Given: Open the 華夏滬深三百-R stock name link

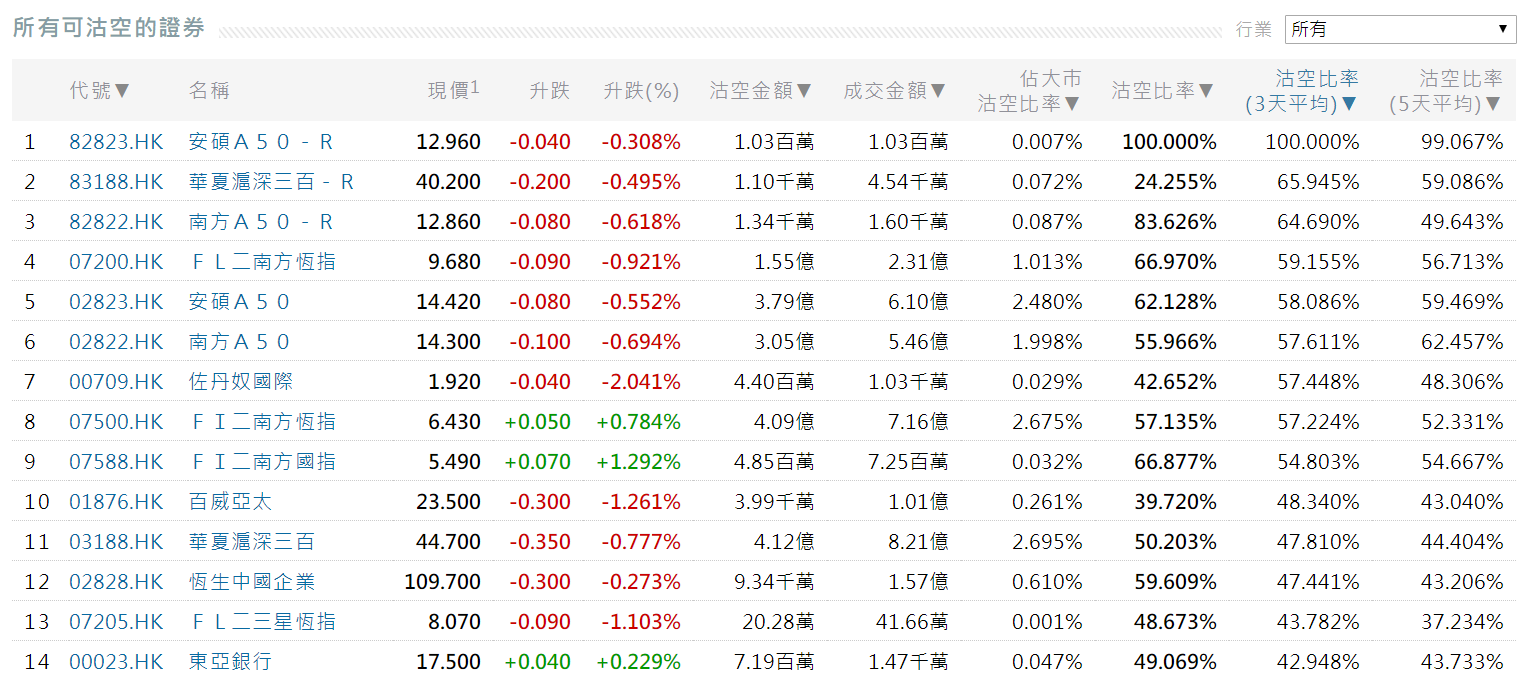Looking at the screenshot, I should pos(271,182).
